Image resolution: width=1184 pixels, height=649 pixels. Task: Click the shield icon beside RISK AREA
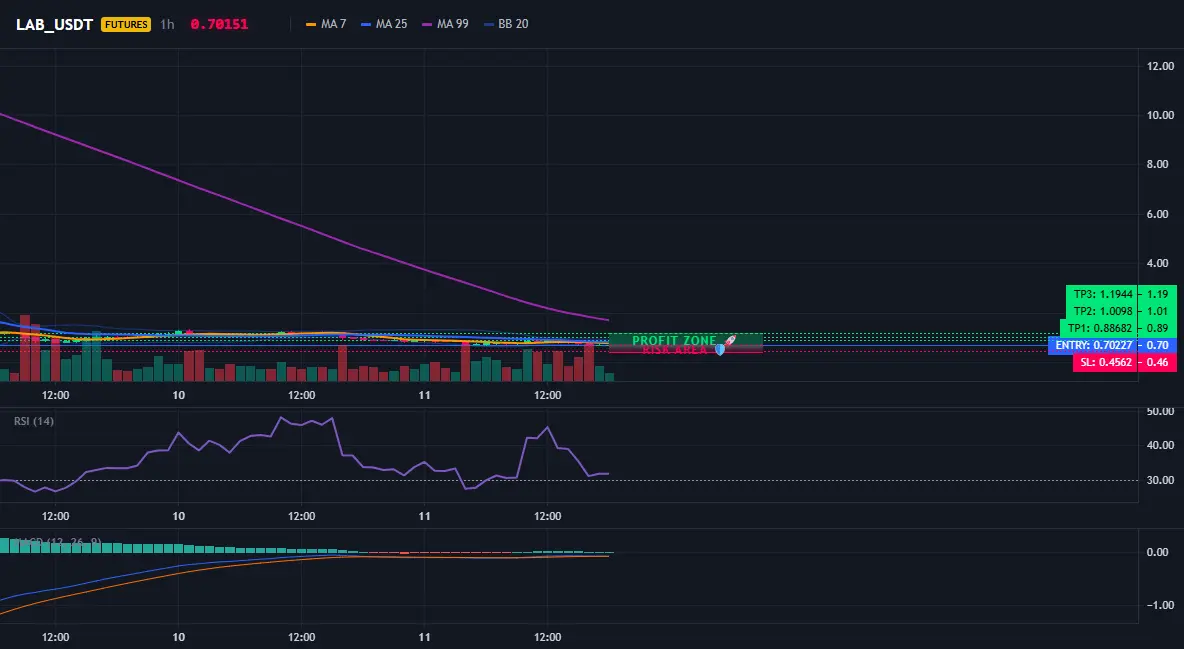click(720, 350)
